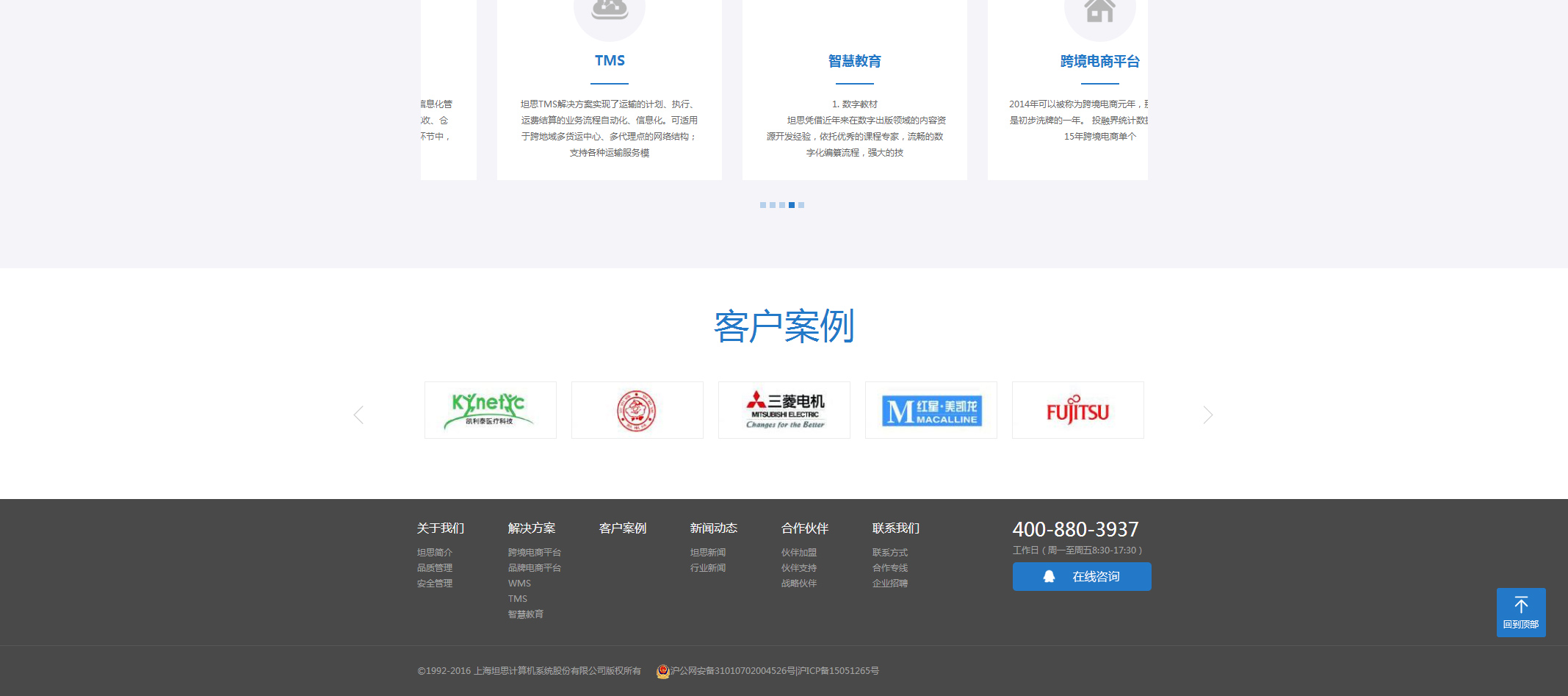
Task: Open the TMS solution card title
Action: (610, 61)
